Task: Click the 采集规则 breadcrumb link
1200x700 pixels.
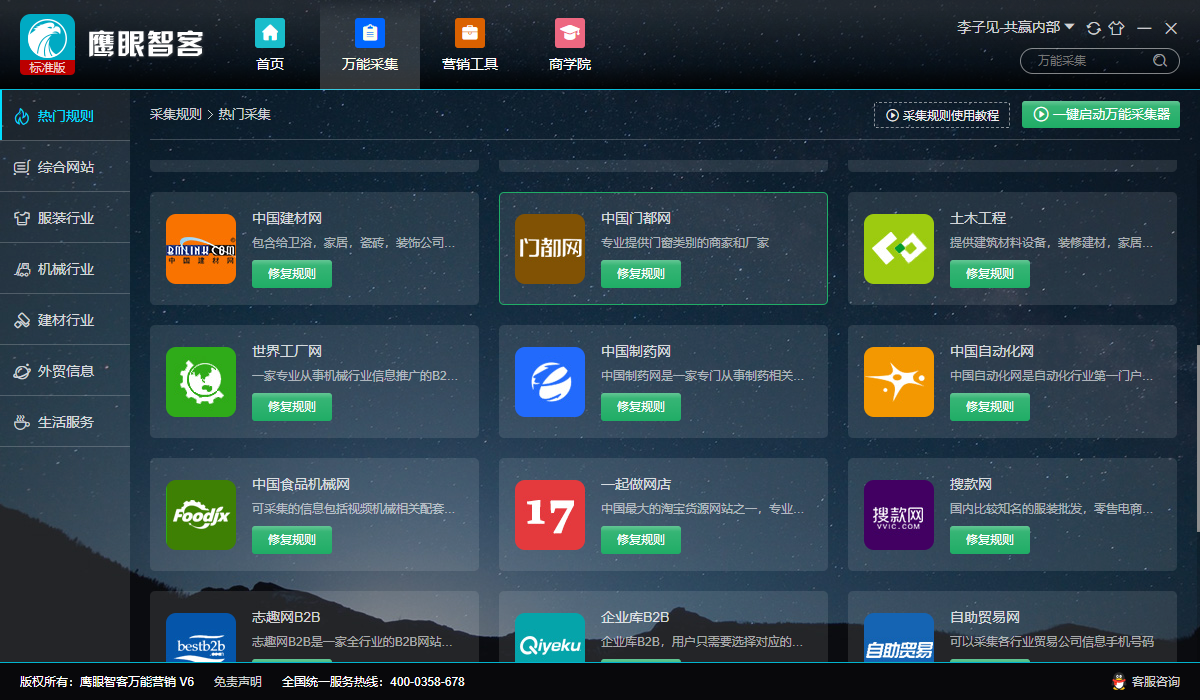Action: 176,114
